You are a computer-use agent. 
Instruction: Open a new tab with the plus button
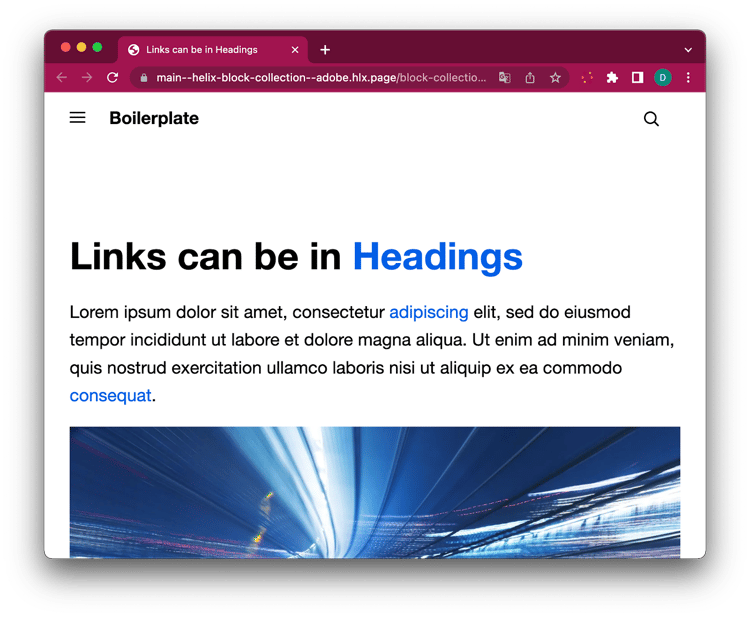[325, 50]
